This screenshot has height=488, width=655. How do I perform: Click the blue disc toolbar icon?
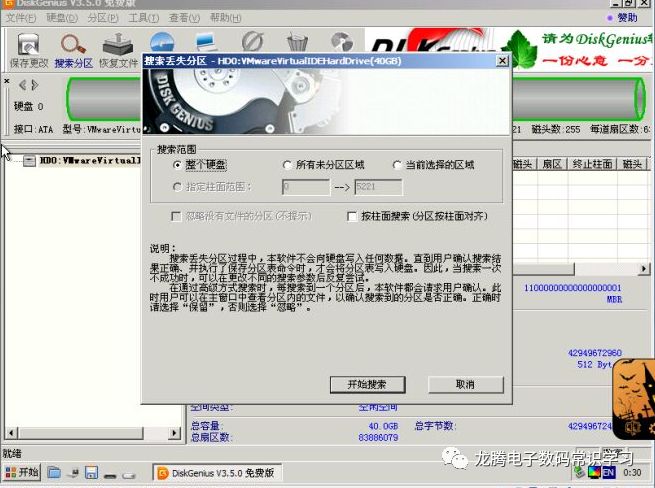click(162, 42)
